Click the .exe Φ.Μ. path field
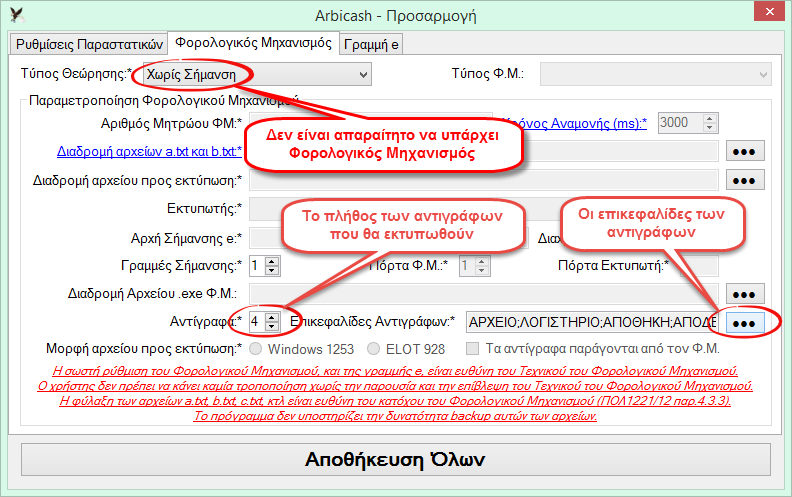The width and height of the screenshot is (792, 497). (x=484, y=294)
